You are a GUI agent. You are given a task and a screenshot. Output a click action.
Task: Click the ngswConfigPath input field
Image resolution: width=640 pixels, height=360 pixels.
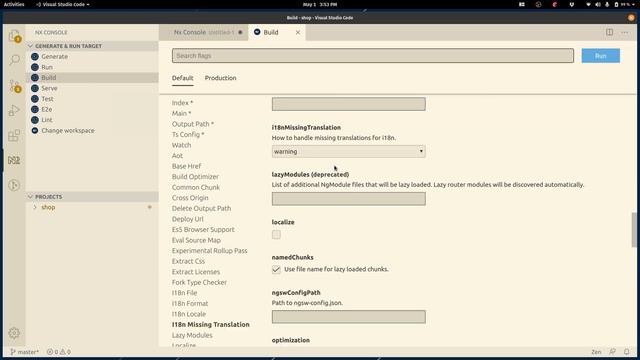[349, 317]
